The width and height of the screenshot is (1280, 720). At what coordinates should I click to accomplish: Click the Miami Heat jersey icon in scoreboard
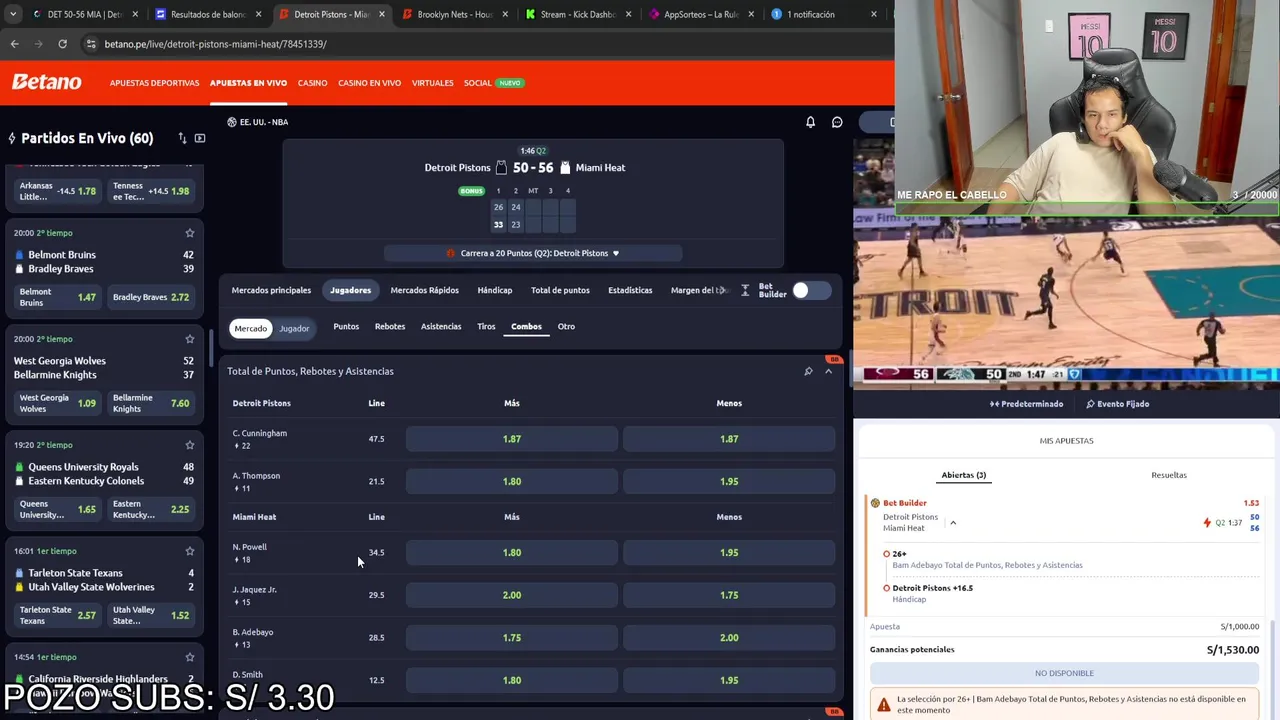click(565, 168)
